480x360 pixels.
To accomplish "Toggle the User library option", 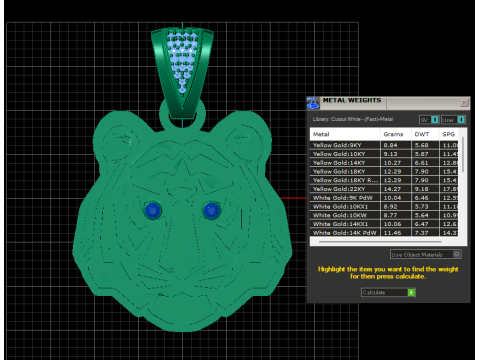I will [453, 120].
